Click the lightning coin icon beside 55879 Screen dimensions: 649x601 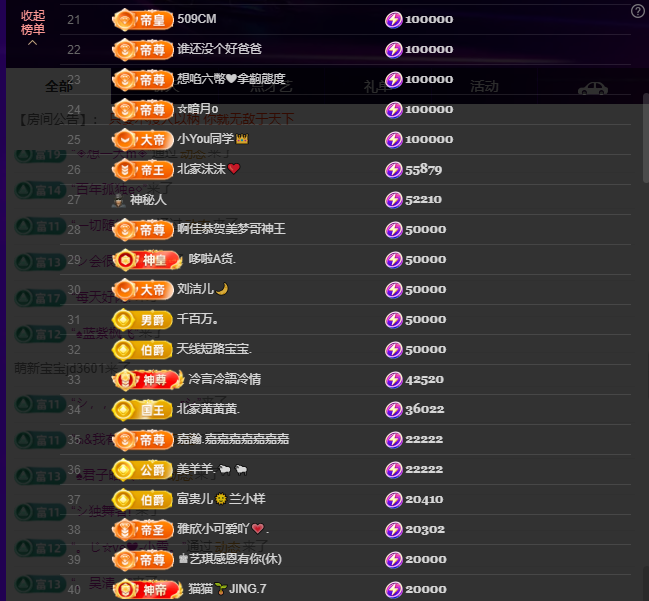pyautogui.click(x=394, y=169)
